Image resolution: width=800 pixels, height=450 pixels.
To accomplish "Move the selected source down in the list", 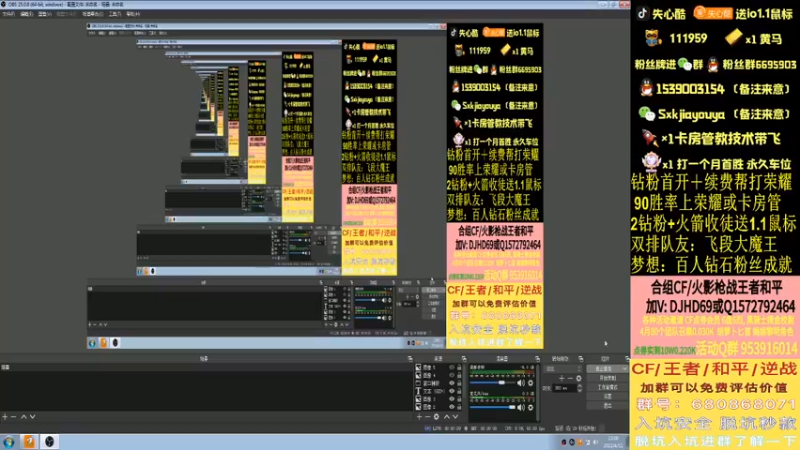I will [x=455, y=417].
